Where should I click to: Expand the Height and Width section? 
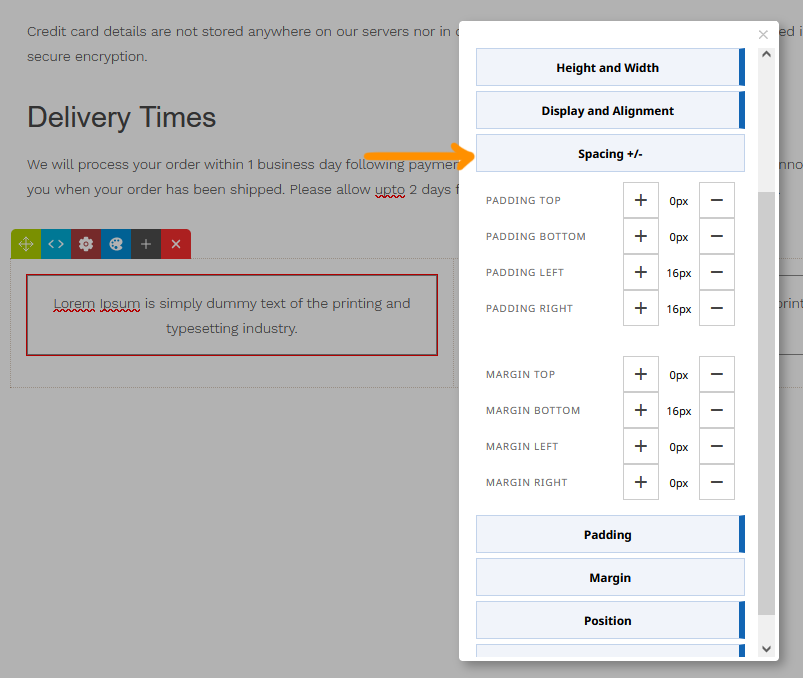point(608,68)
